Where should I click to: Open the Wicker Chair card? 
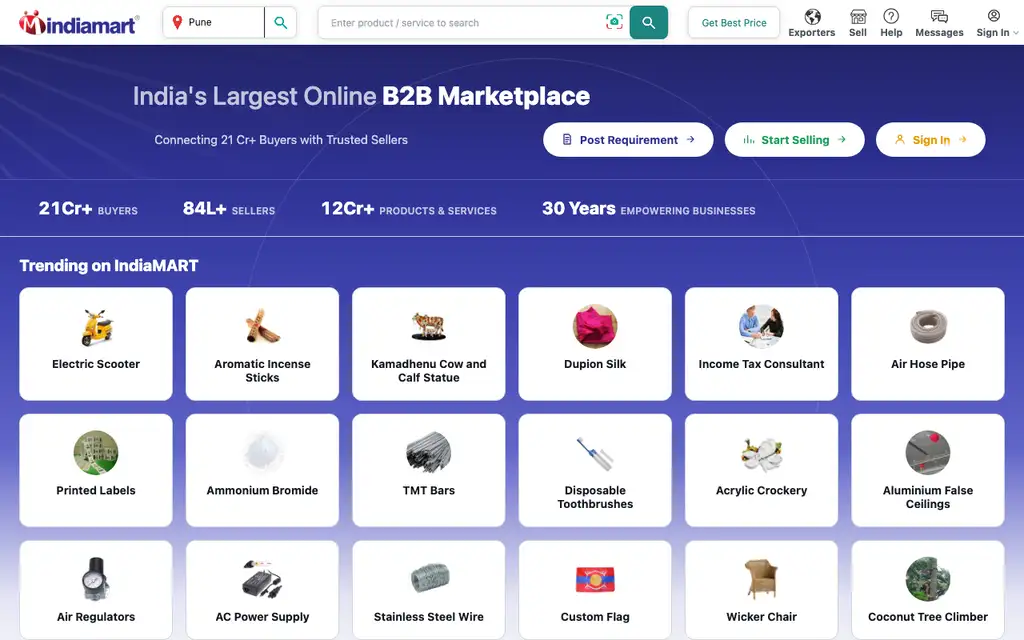pyautogui.click(x=761, y=590)
